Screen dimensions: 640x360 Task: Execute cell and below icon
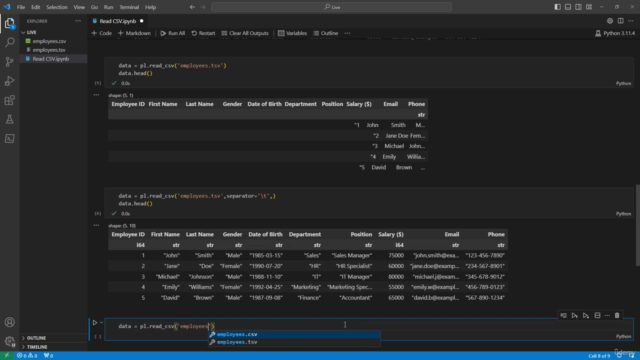tap(586, 316)
